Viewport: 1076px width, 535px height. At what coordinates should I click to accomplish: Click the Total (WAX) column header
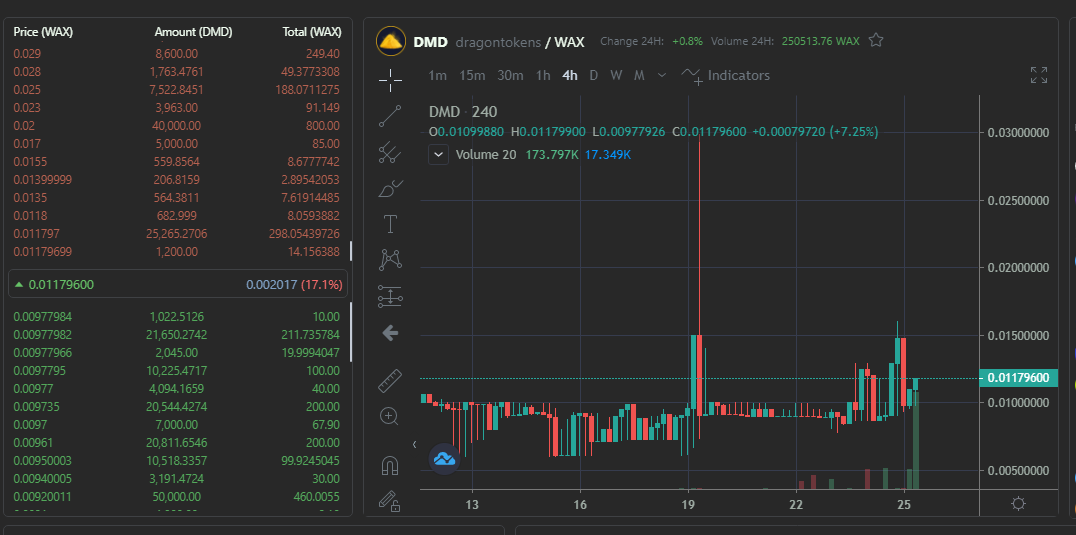312,32
